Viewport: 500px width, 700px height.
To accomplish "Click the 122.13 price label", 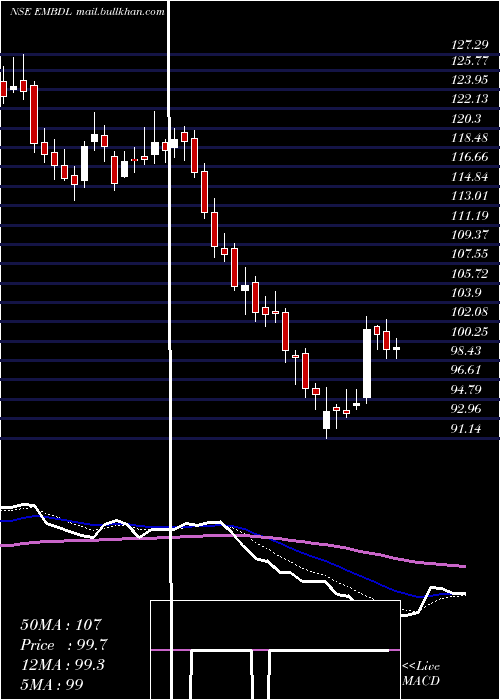I will tap(469, 99).
